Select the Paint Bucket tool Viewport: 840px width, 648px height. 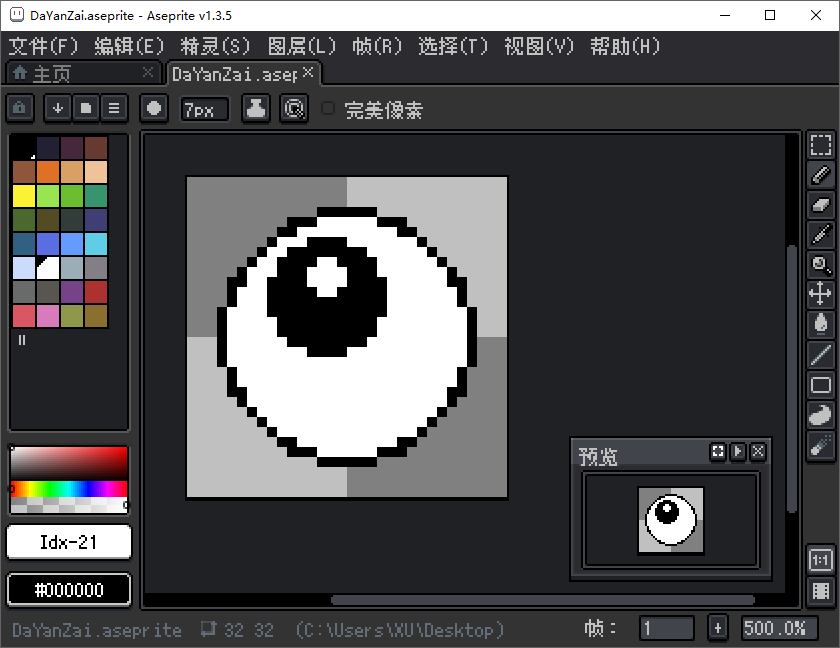[x=820, y=324]
